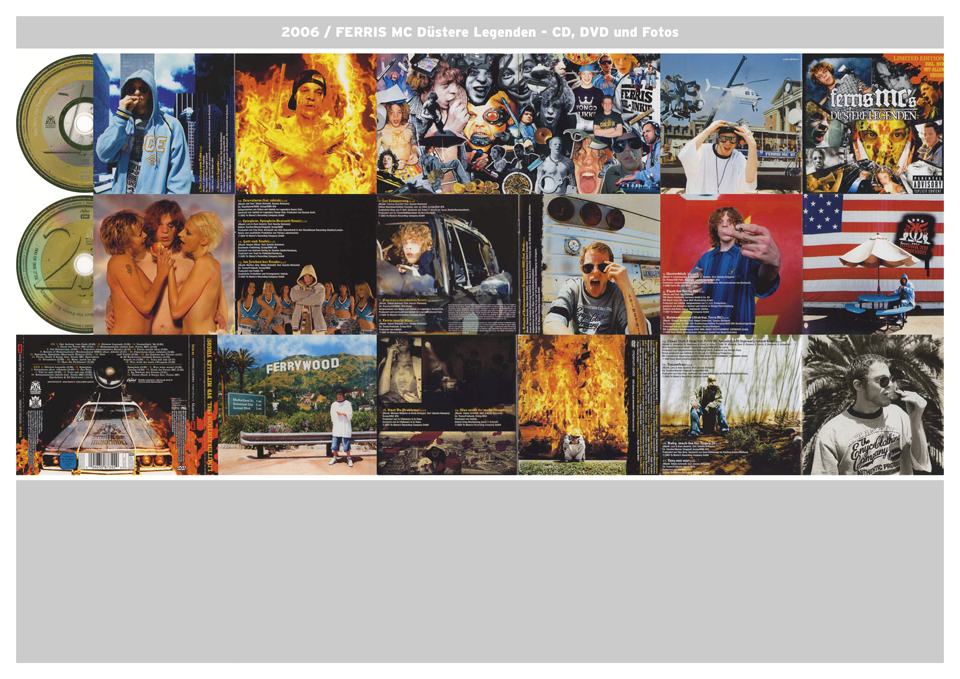Click the collage of many faces

click(518, 123)
